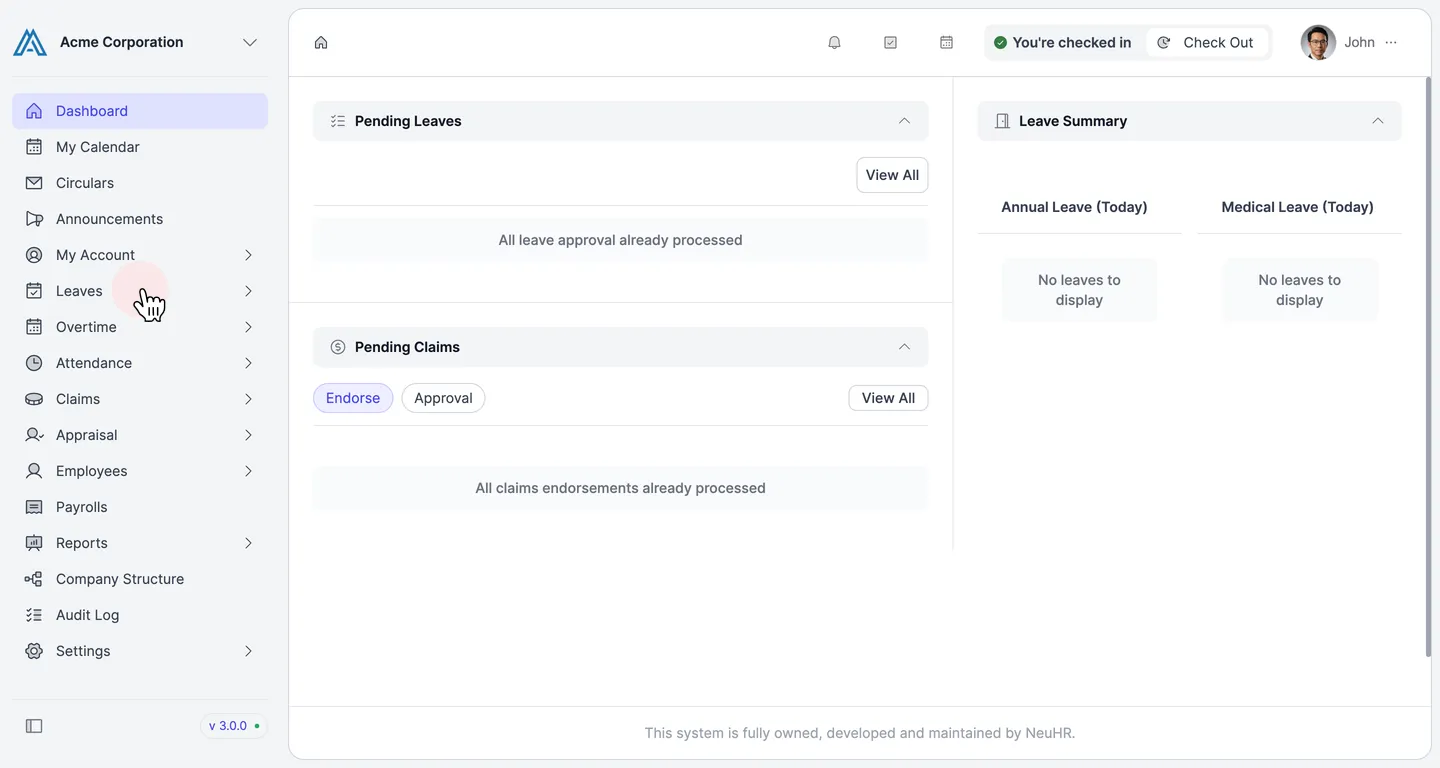Open the user options ellipsis menu

1391,42
